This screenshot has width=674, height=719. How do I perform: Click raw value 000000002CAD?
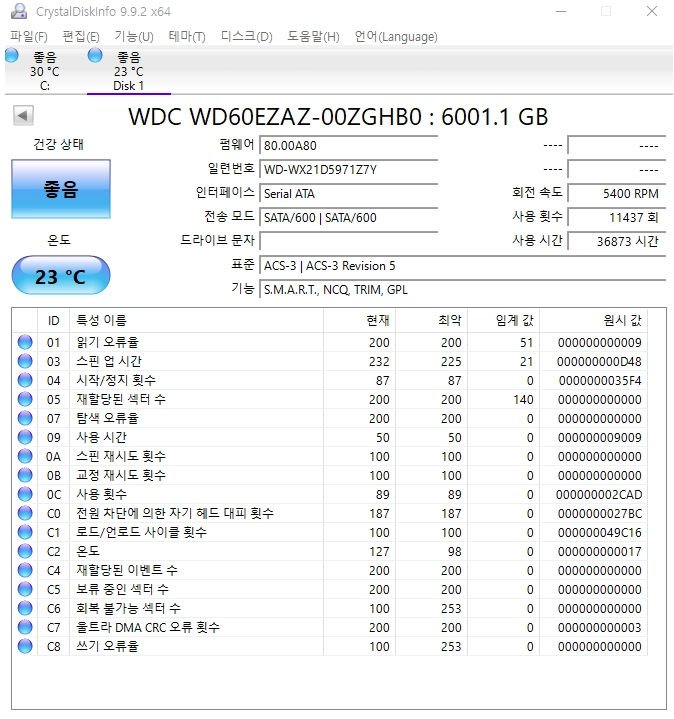coord(599,495)
